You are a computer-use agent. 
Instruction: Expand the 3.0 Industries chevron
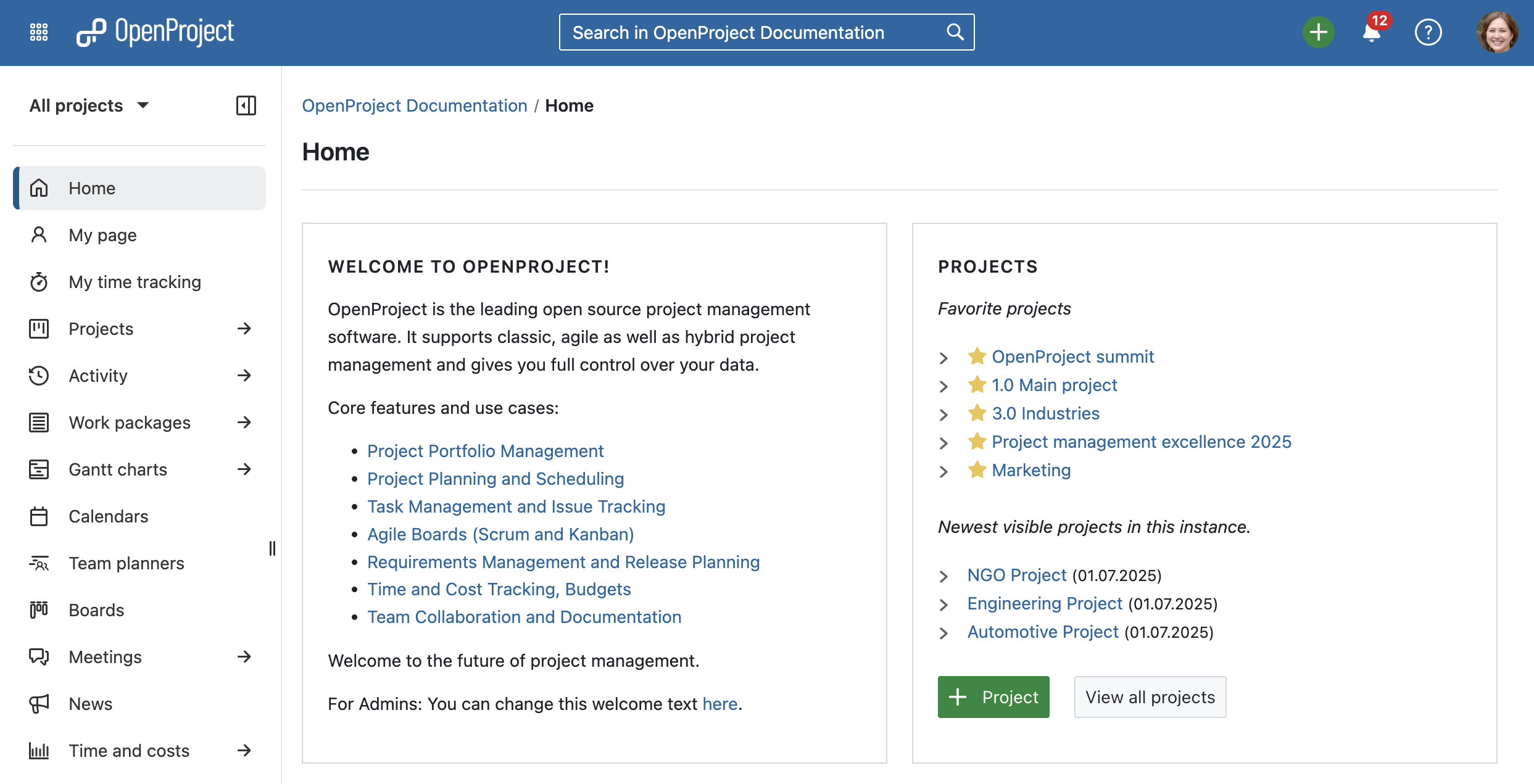point(943,414)
